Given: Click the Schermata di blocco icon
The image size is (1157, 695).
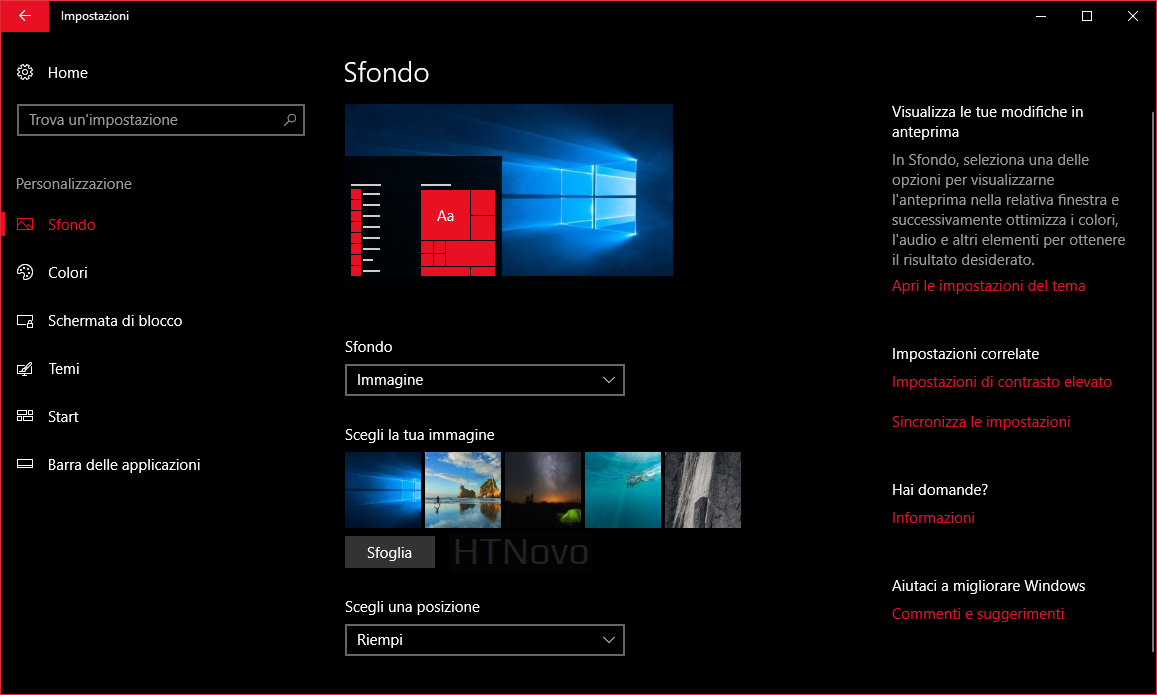Looking at the screenshot, I should (25, 321).
